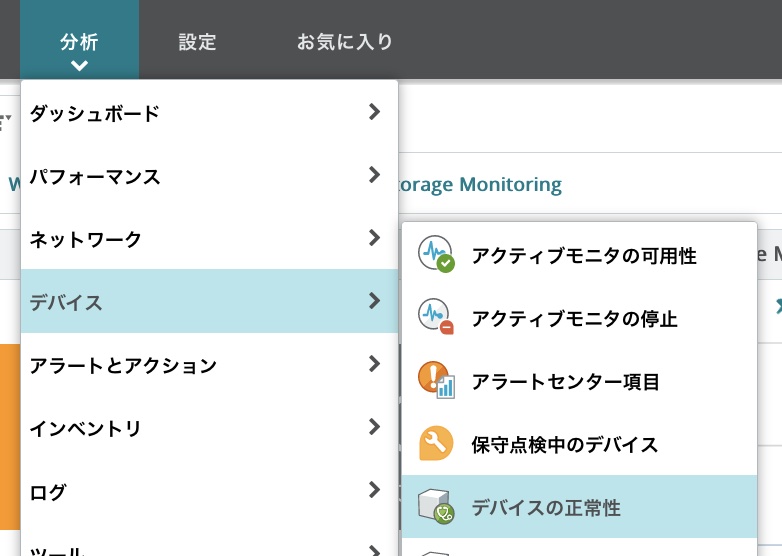
Task: Click the アクティブモニタの停止 icon
Action: 436,318
